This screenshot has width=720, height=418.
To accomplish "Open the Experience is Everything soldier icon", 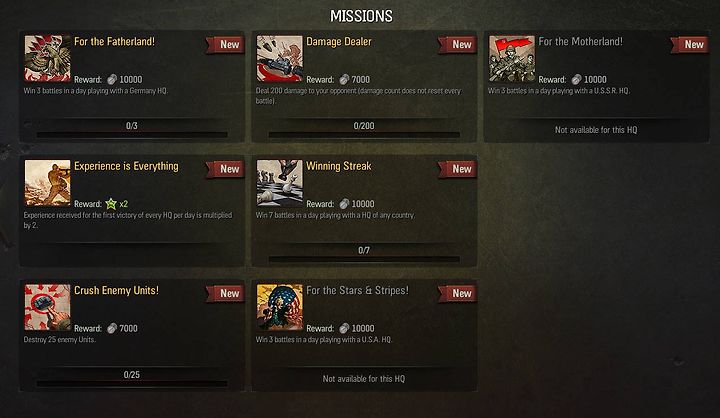I will pyautogui.click(x=47, y=183).
